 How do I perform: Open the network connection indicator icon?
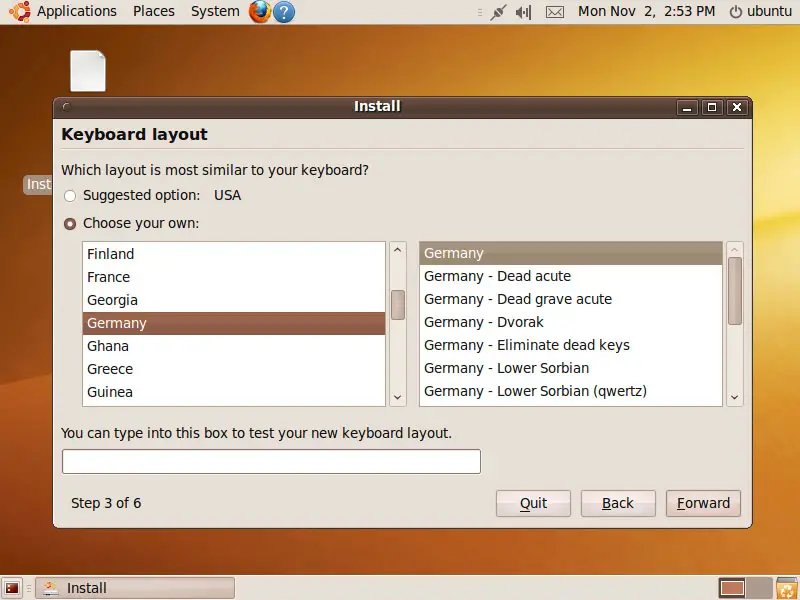click(498, 12)
